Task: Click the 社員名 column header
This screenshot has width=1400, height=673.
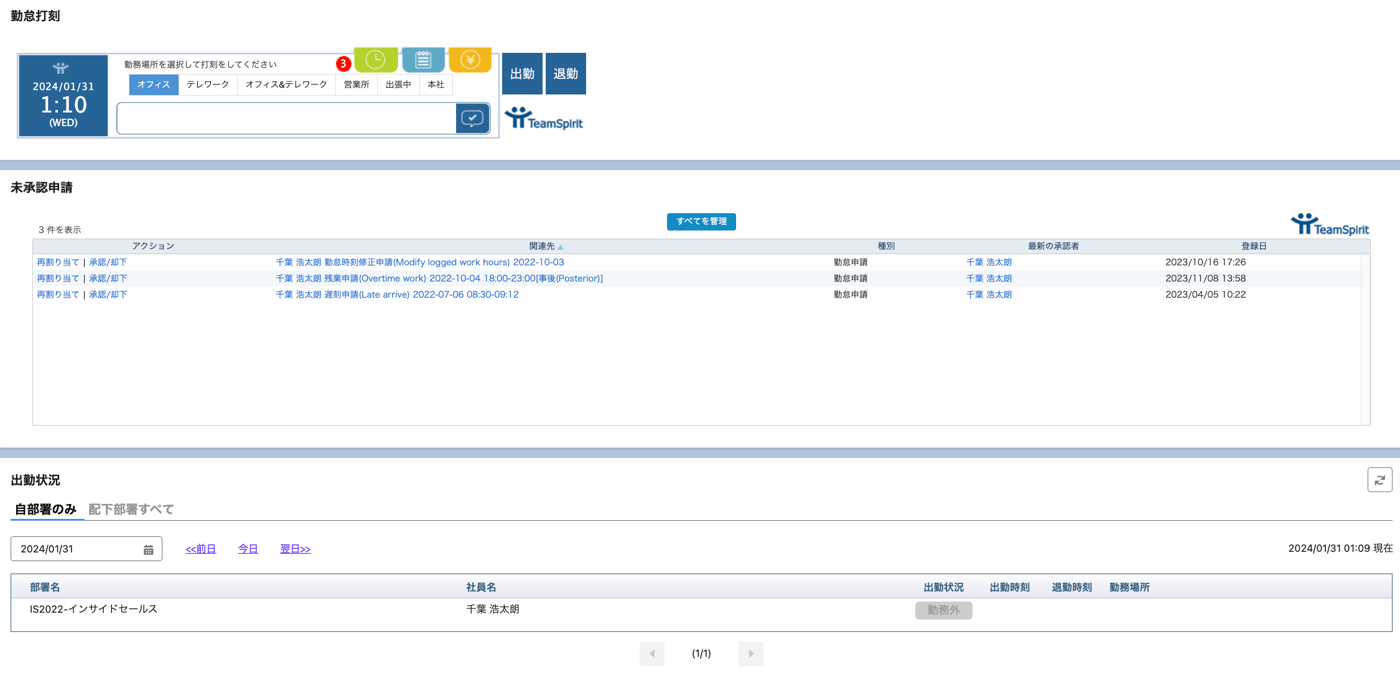Action: point(481,588)
